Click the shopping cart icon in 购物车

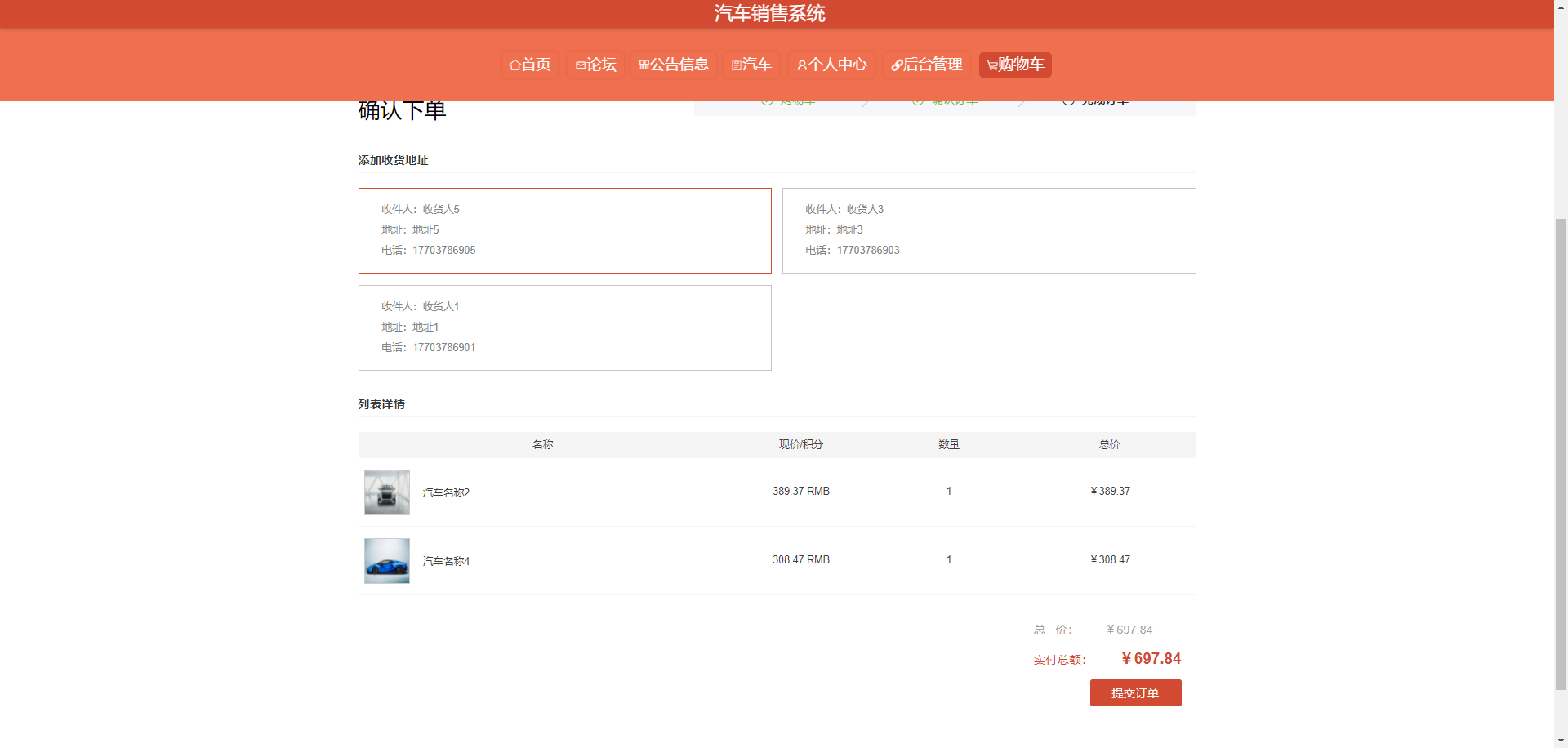point(992,65)
